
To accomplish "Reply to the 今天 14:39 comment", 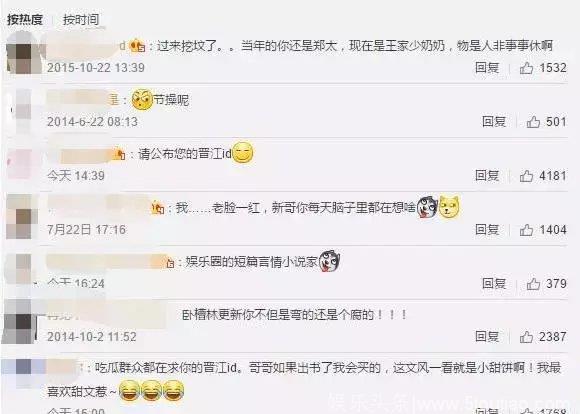I will coord(487,176).
